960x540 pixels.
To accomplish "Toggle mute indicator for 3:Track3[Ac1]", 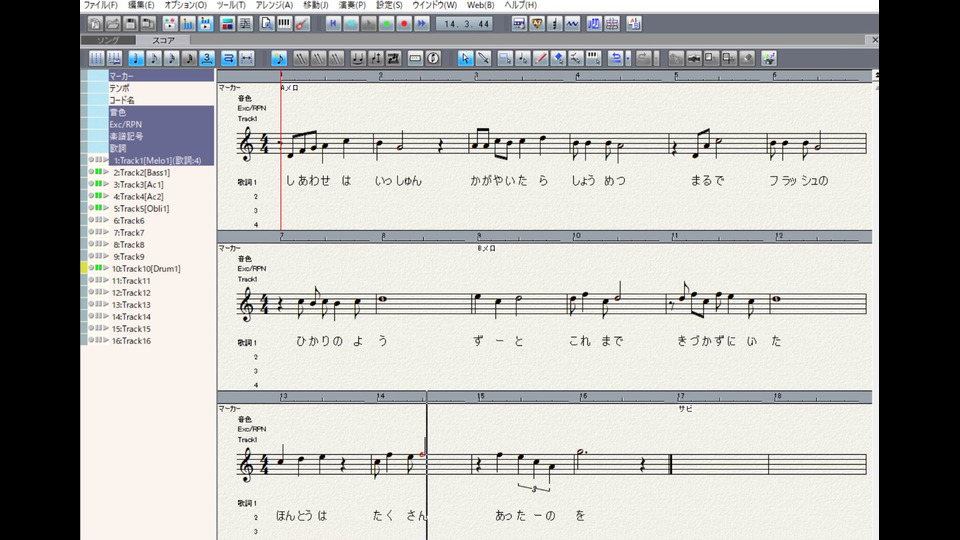I will [x=98, y=184].
